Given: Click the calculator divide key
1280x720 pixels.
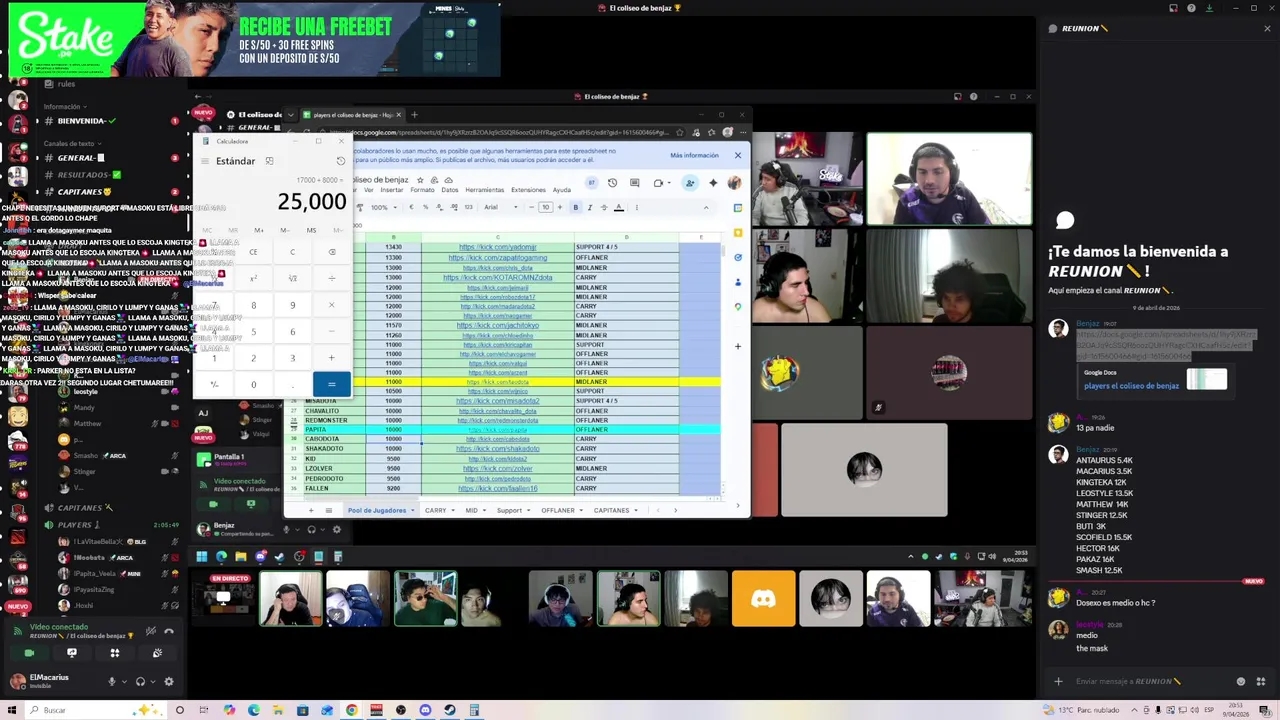Looking at the screenshot, I should [332, 278].
